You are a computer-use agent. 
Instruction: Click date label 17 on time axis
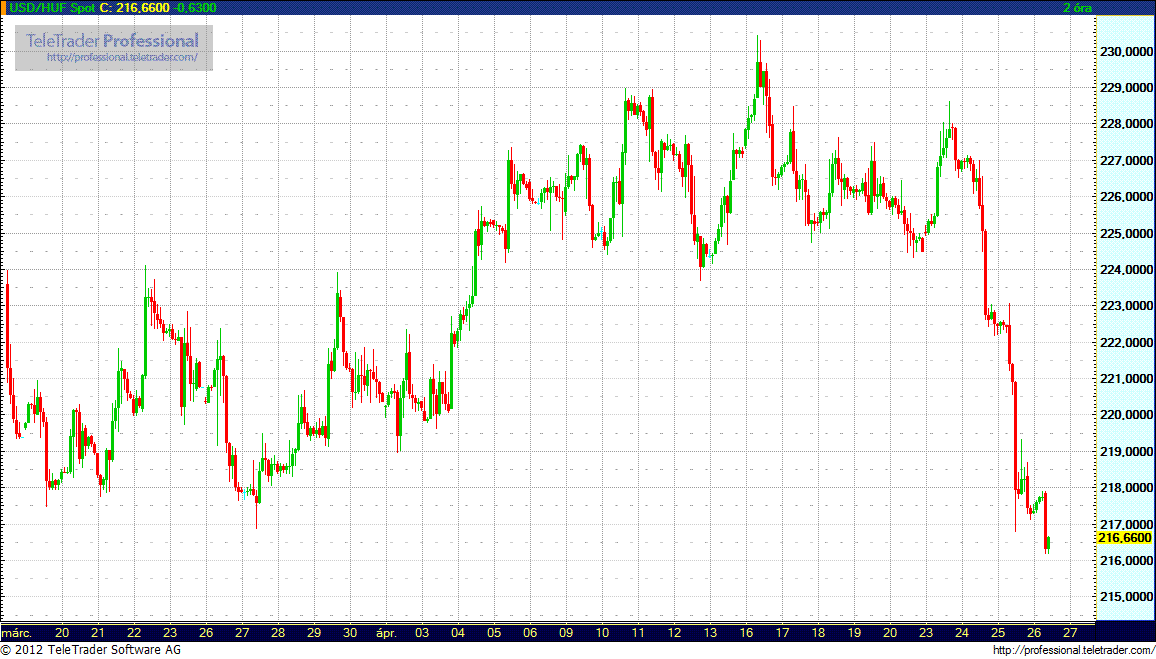[x=782, y=633]
